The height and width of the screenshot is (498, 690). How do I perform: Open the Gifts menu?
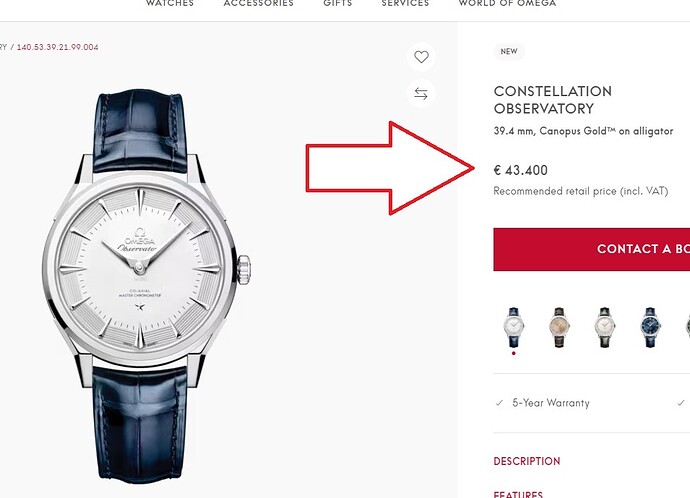click(338, 4)
